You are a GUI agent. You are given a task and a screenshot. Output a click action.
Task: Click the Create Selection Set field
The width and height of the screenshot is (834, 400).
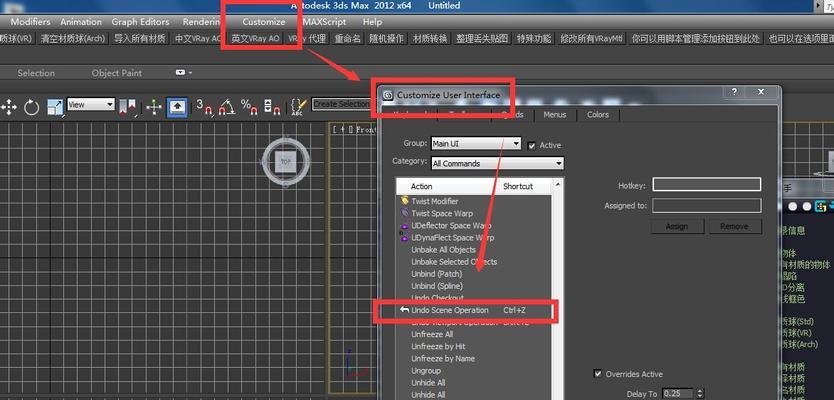pos(341,104)
